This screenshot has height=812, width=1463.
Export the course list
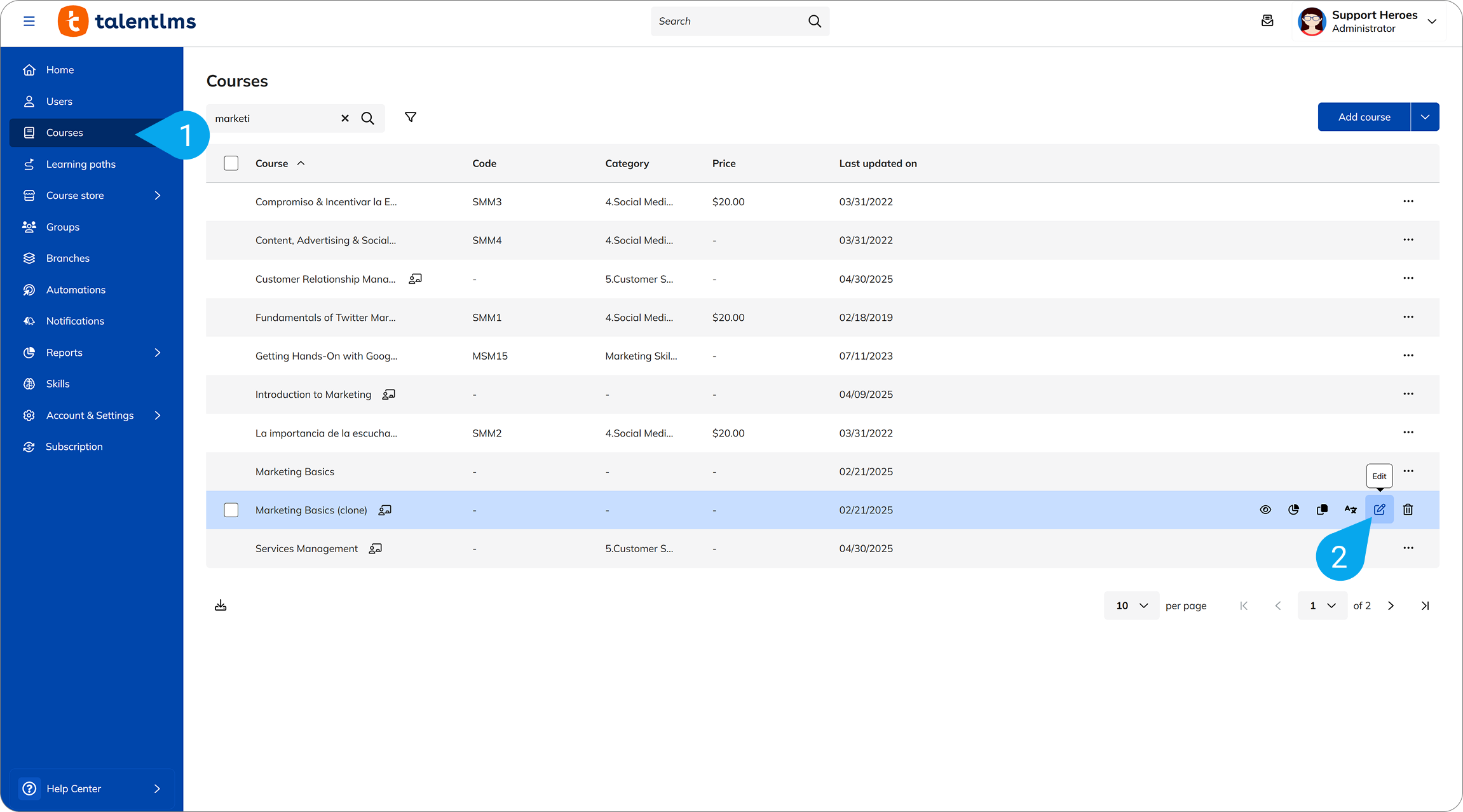(x=221, y=604)
